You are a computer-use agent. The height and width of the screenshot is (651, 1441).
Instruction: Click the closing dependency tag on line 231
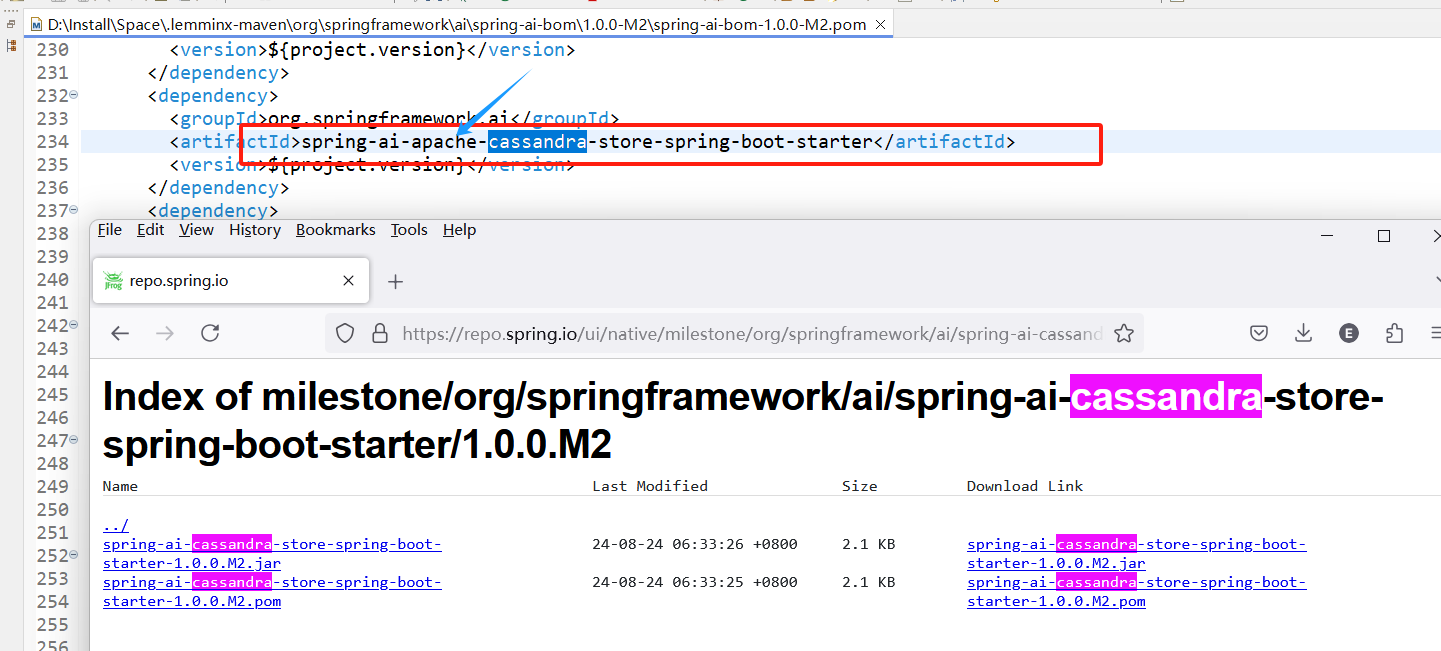point(219,73)
